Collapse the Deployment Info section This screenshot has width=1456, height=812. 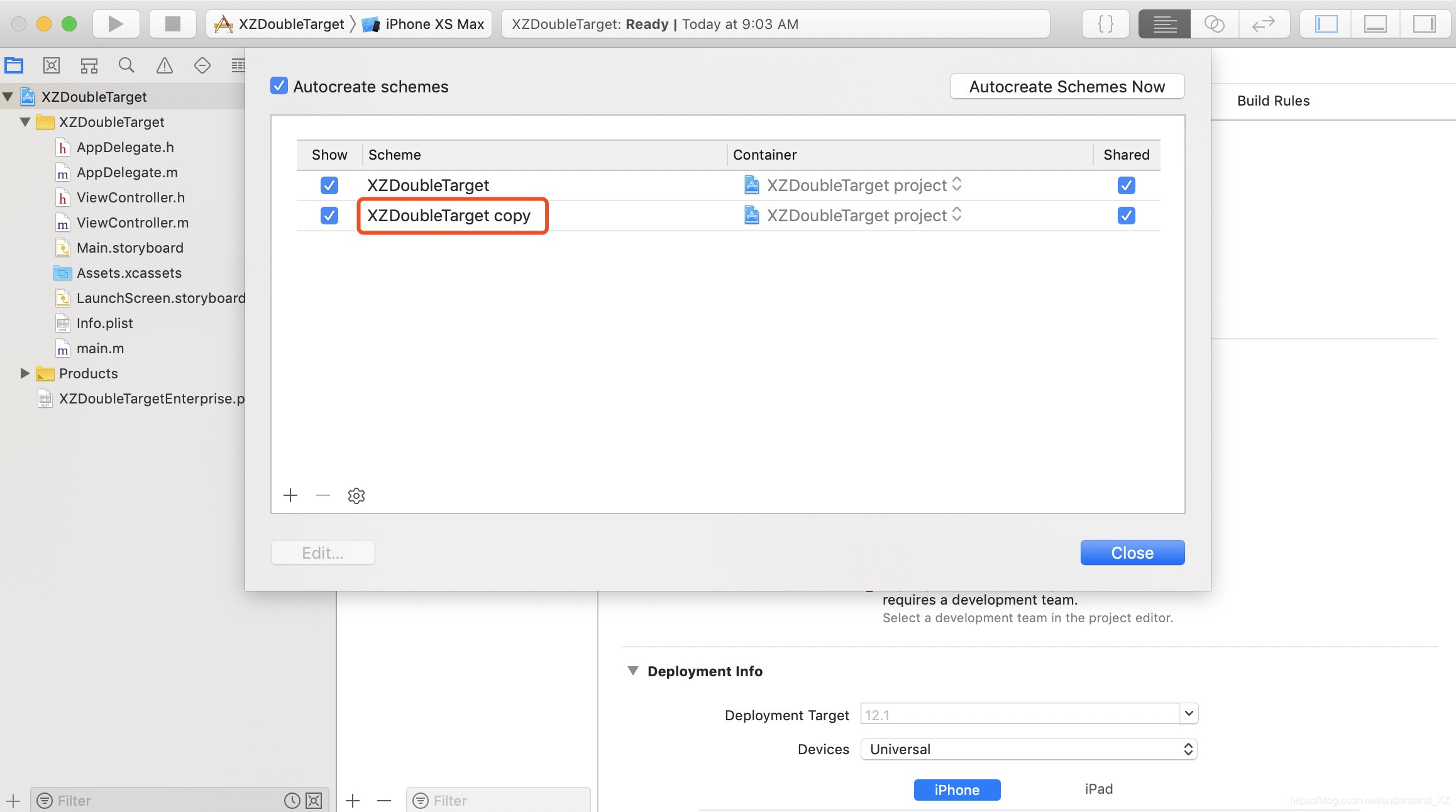(633, 671)
